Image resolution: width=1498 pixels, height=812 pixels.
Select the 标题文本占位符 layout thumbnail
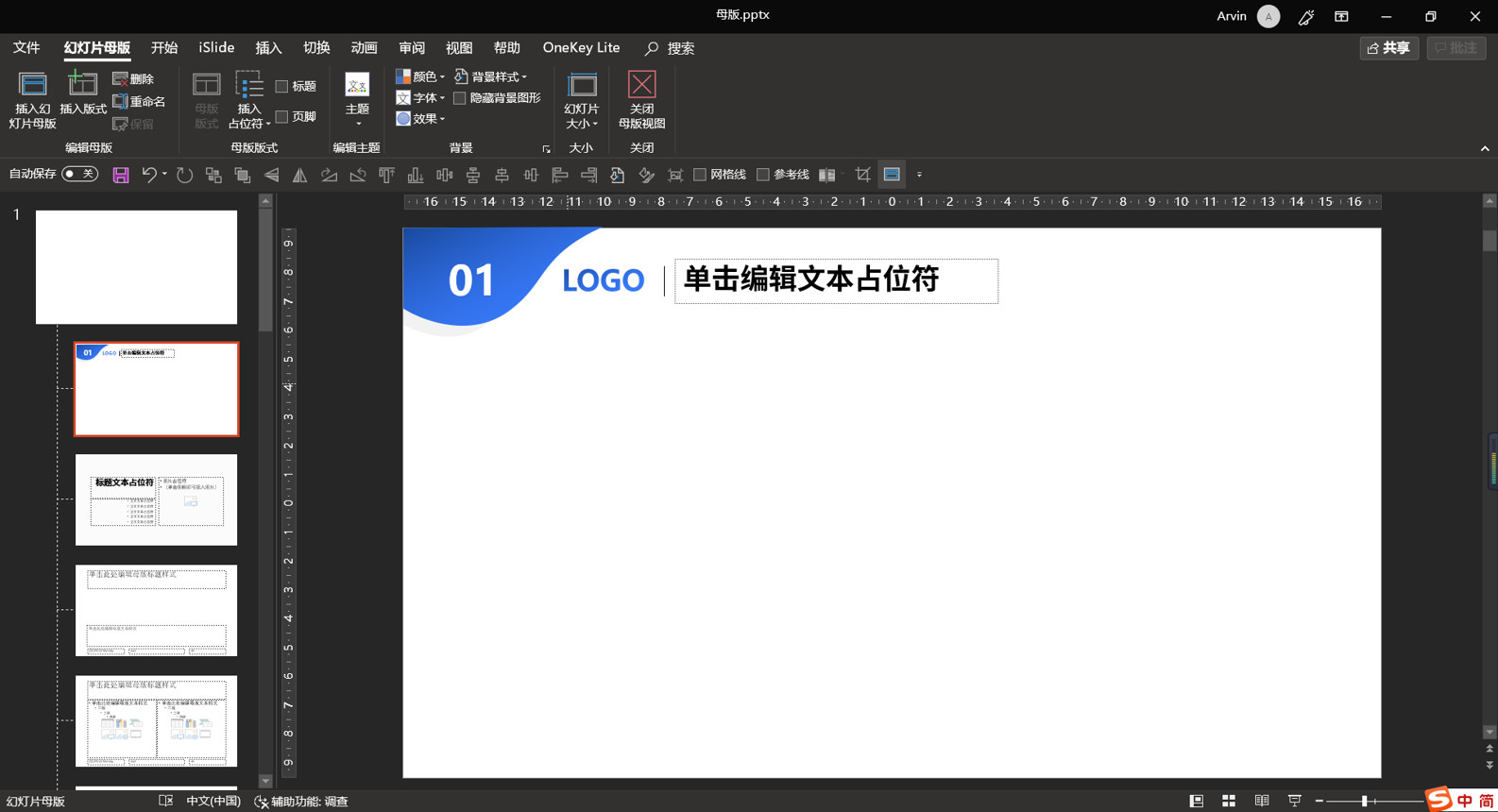[156, 500]
